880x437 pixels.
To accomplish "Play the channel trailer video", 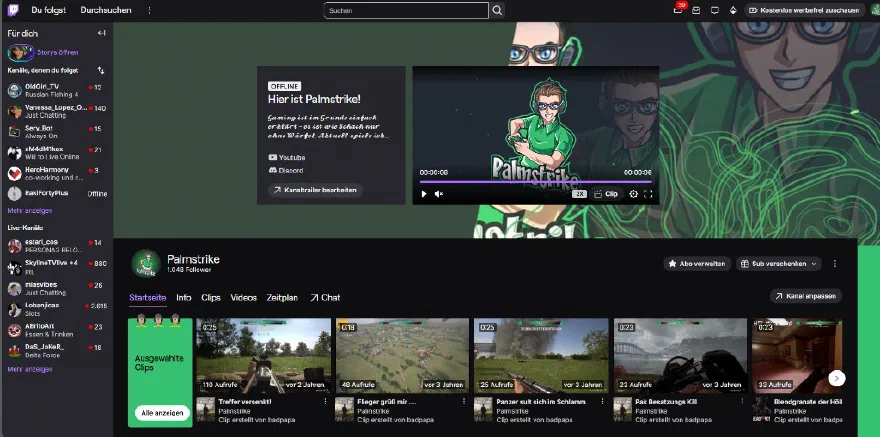I will [x=424, y=194].
